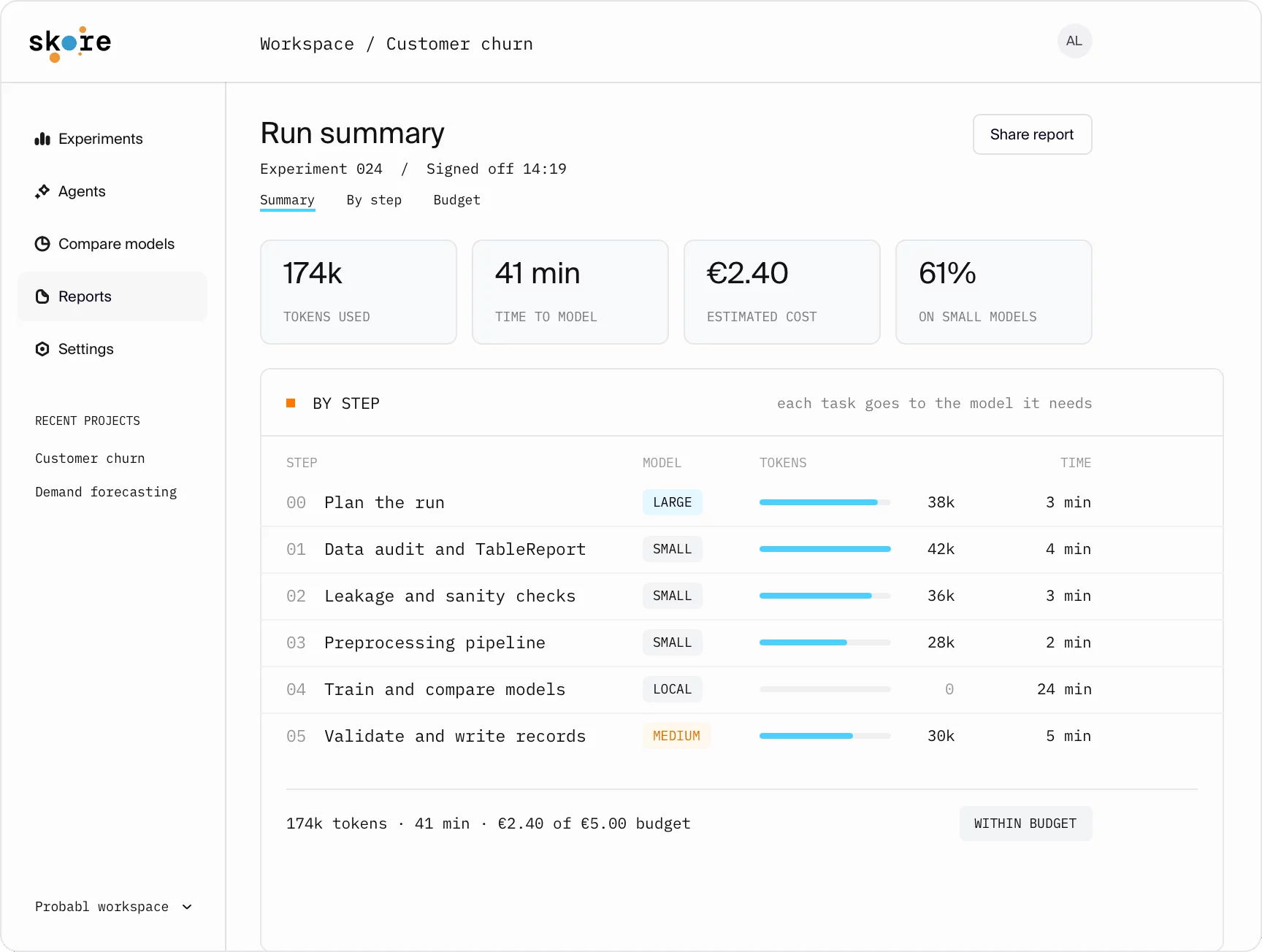1262x952 pixels.
Task: Switch to the Budget tab
Action: [456, 200]
